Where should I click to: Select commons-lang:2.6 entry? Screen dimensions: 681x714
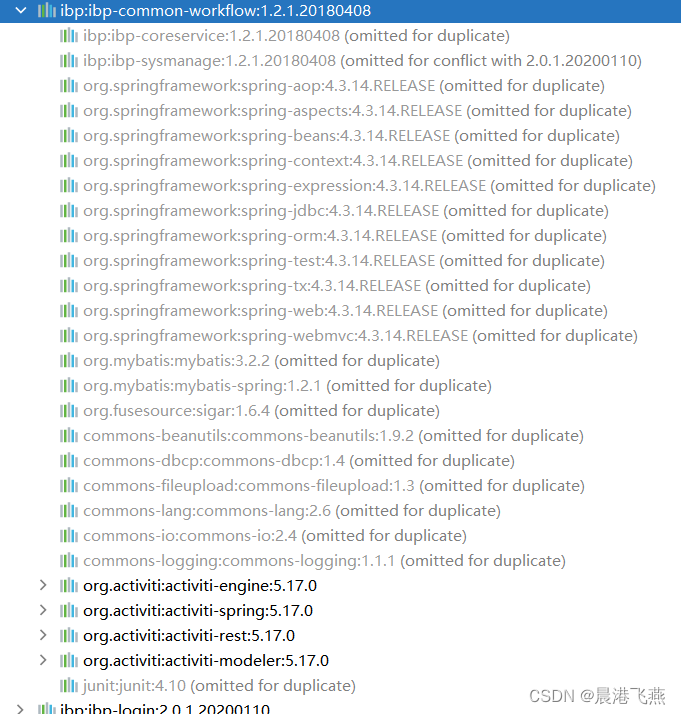click(x=292, y=511)
